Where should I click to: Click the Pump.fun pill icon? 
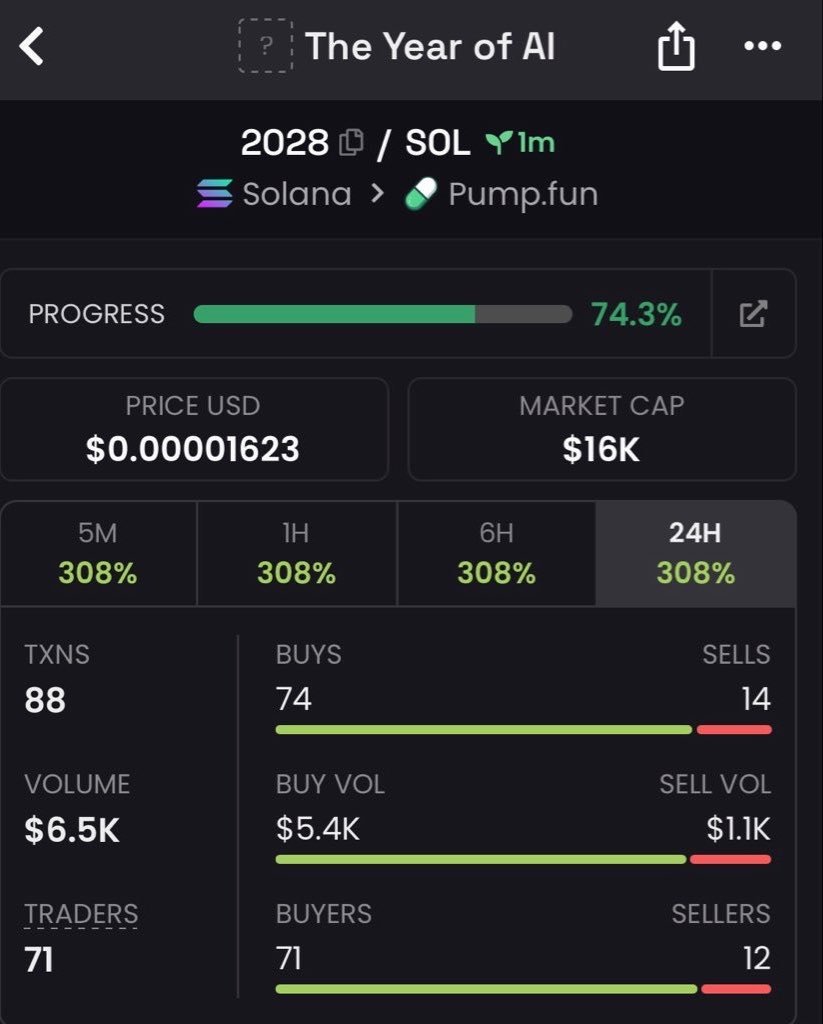tap(421, 194)
